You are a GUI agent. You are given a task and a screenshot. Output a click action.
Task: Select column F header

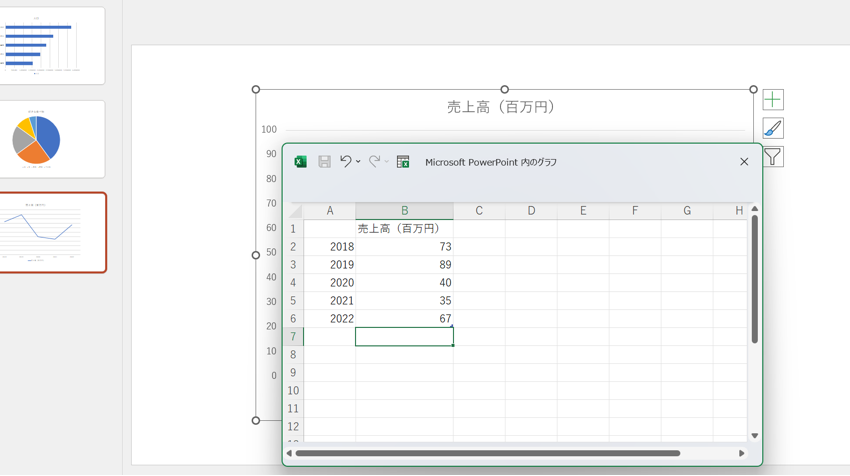(635, 211)
